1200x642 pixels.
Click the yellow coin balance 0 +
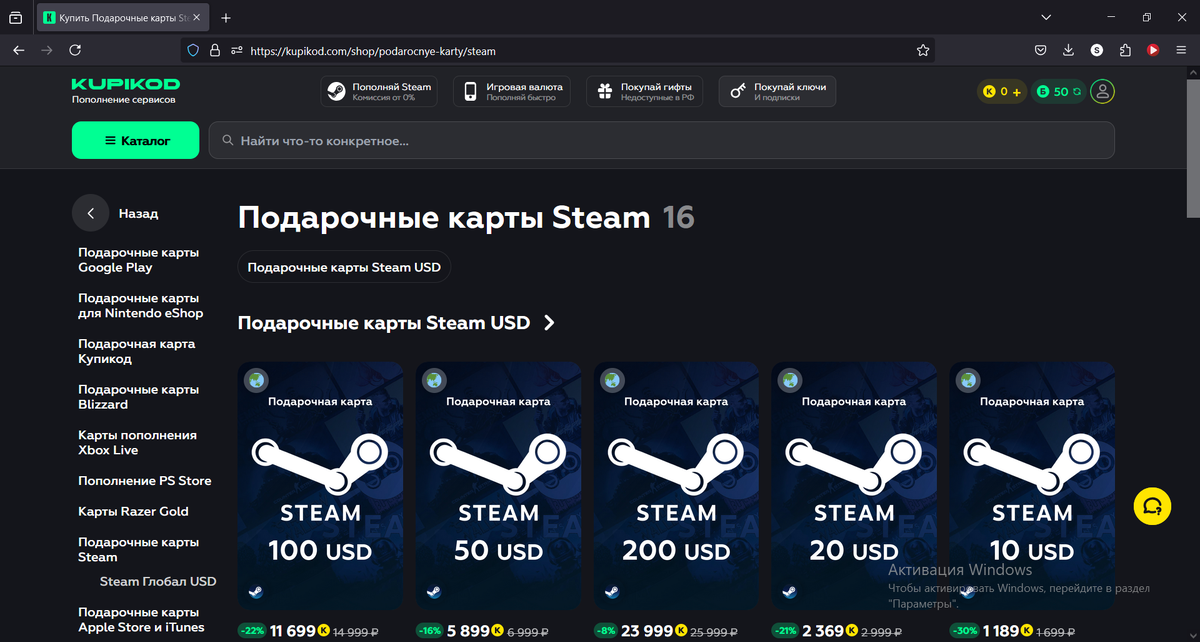tap(1002, 92)
